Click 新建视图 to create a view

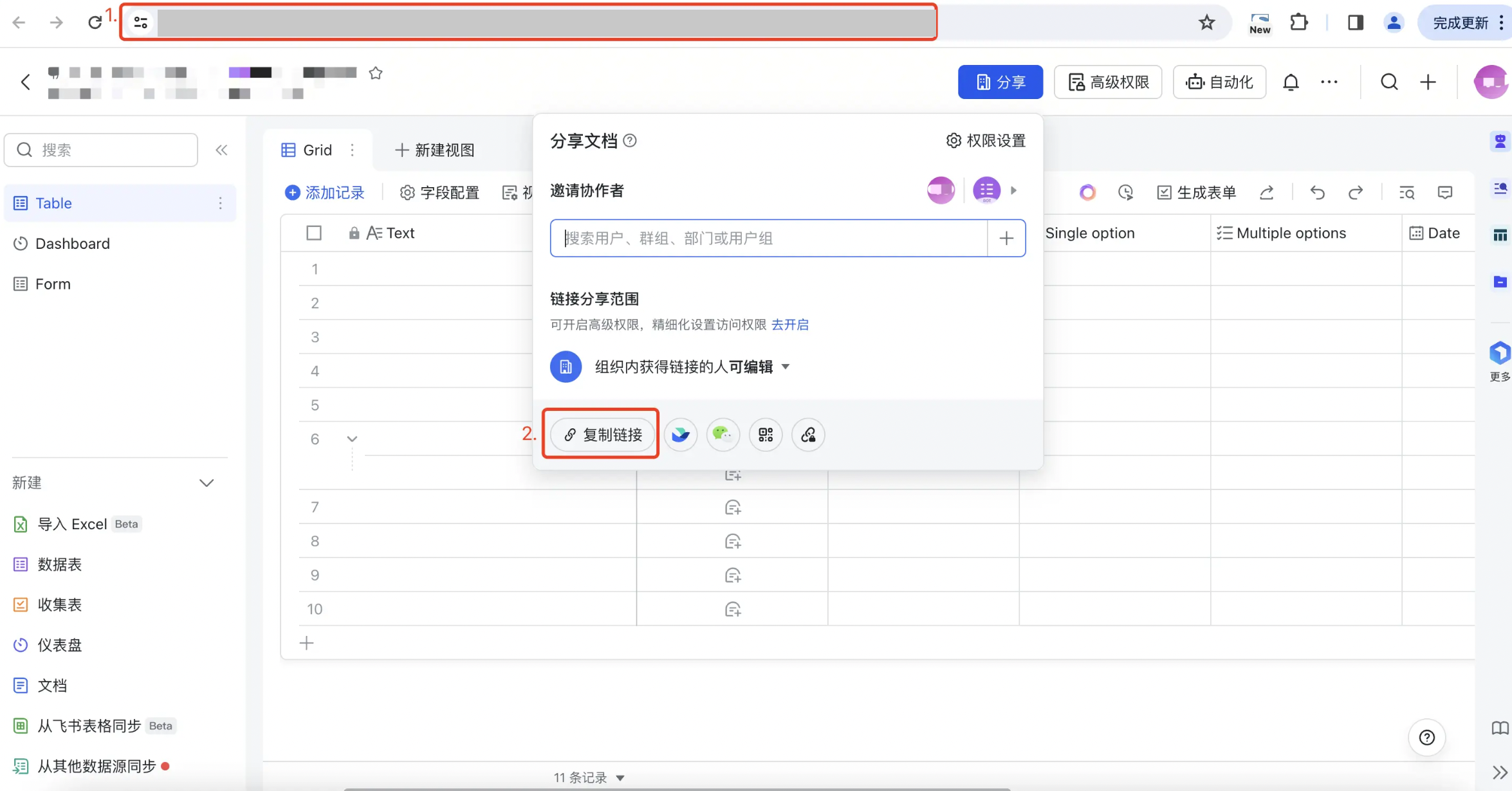coord(435,150)
